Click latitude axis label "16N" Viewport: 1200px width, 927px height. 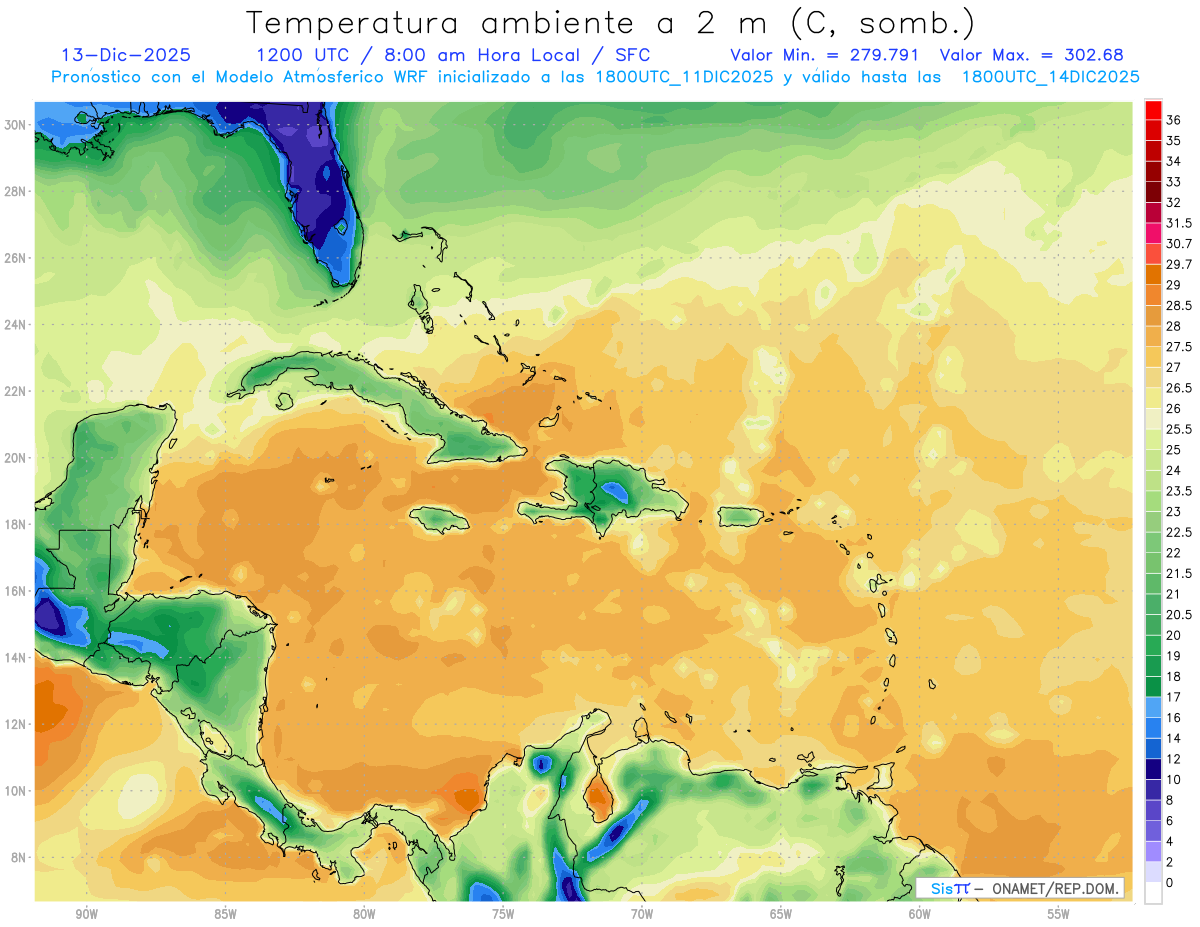tap(16, 591)
